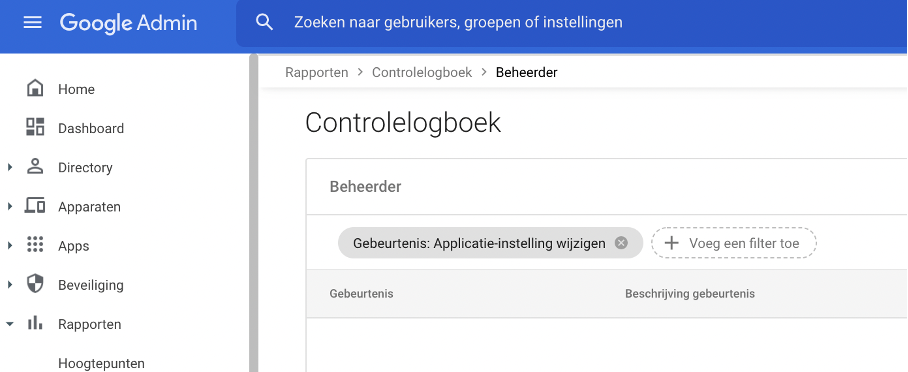Click Voeg een filter toe button
The image size is (908, 372).
coord(734,243)
